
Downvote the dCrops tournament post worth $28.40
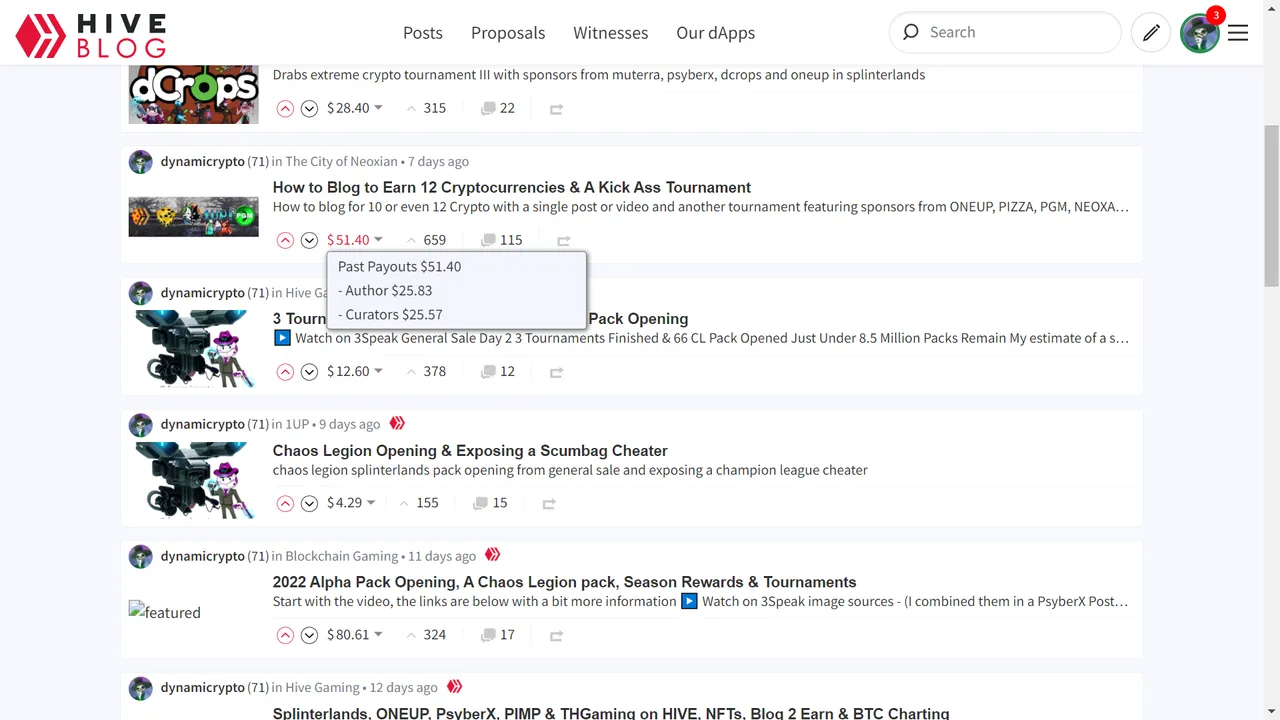click(309, 108)
